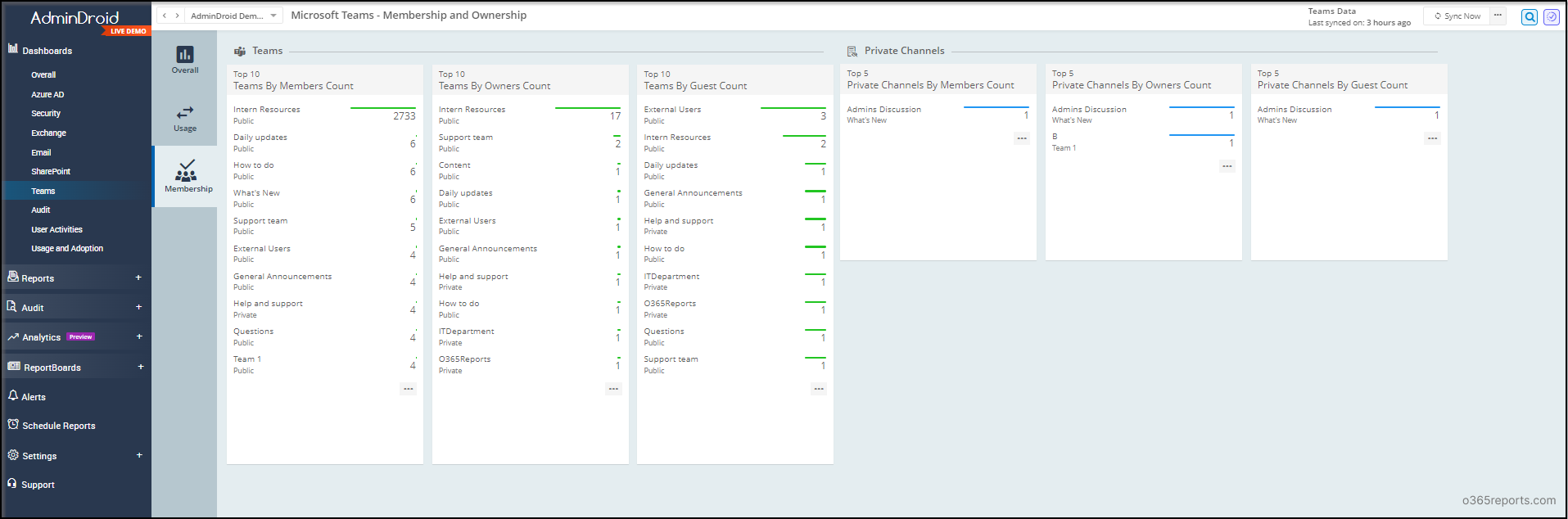
Task: Click the green bar for Intern Resources members
Action: pos(383,108)
